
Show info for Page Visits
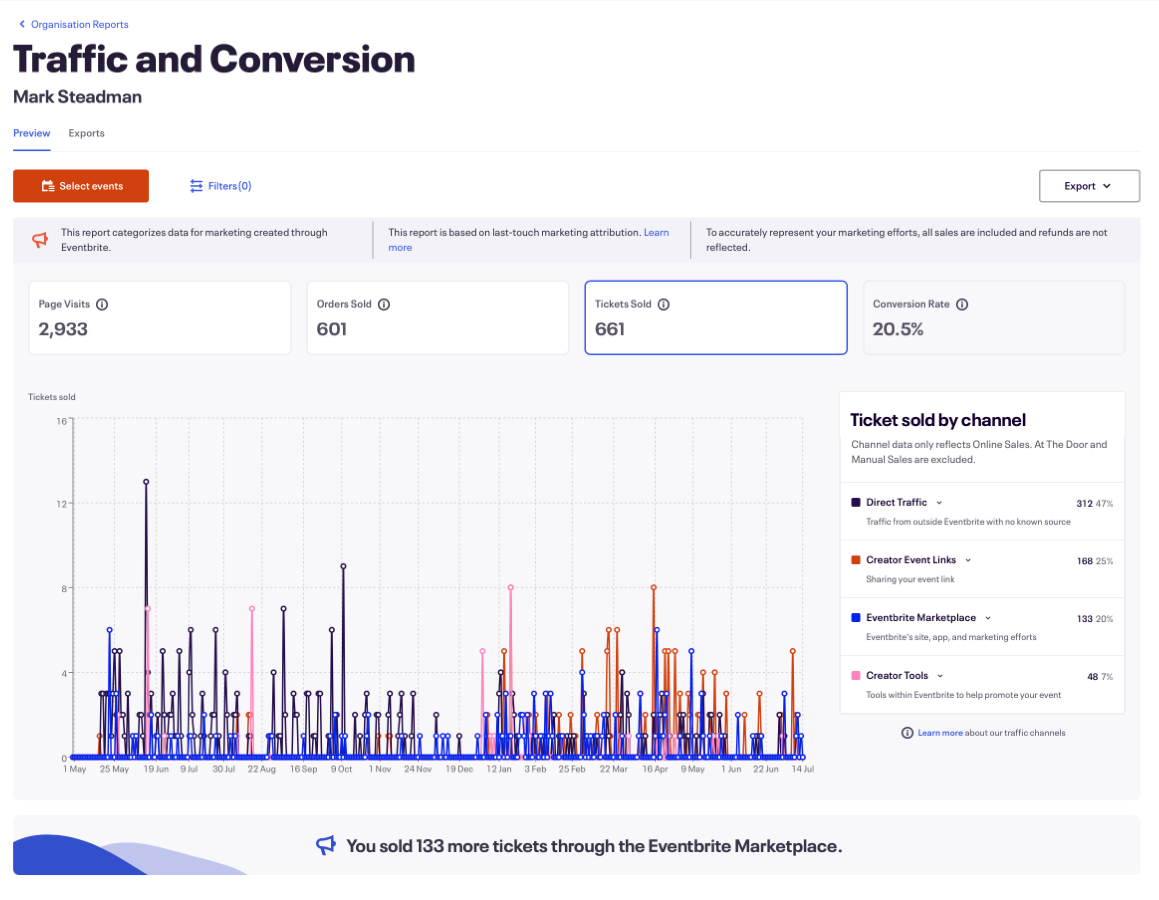(x=102, y=304)
